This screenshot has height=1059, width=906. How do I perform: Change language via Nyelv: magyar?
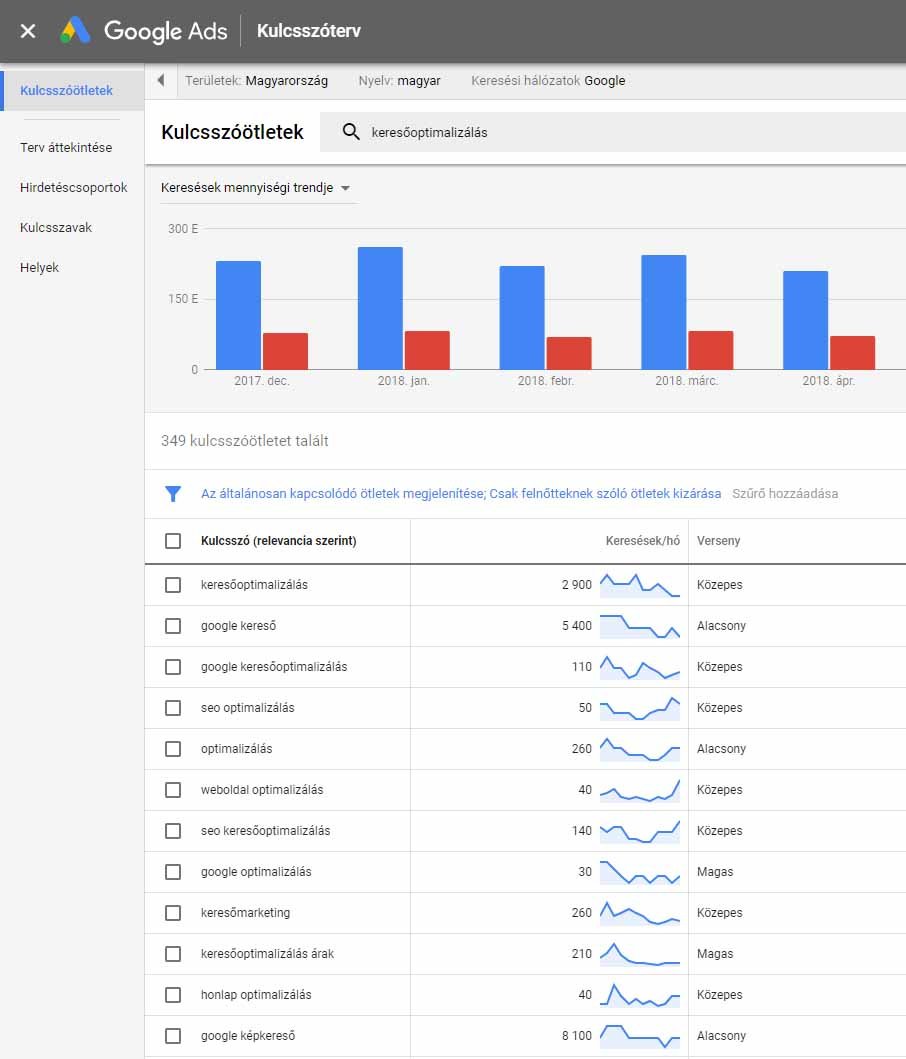[x=399, y=81]
